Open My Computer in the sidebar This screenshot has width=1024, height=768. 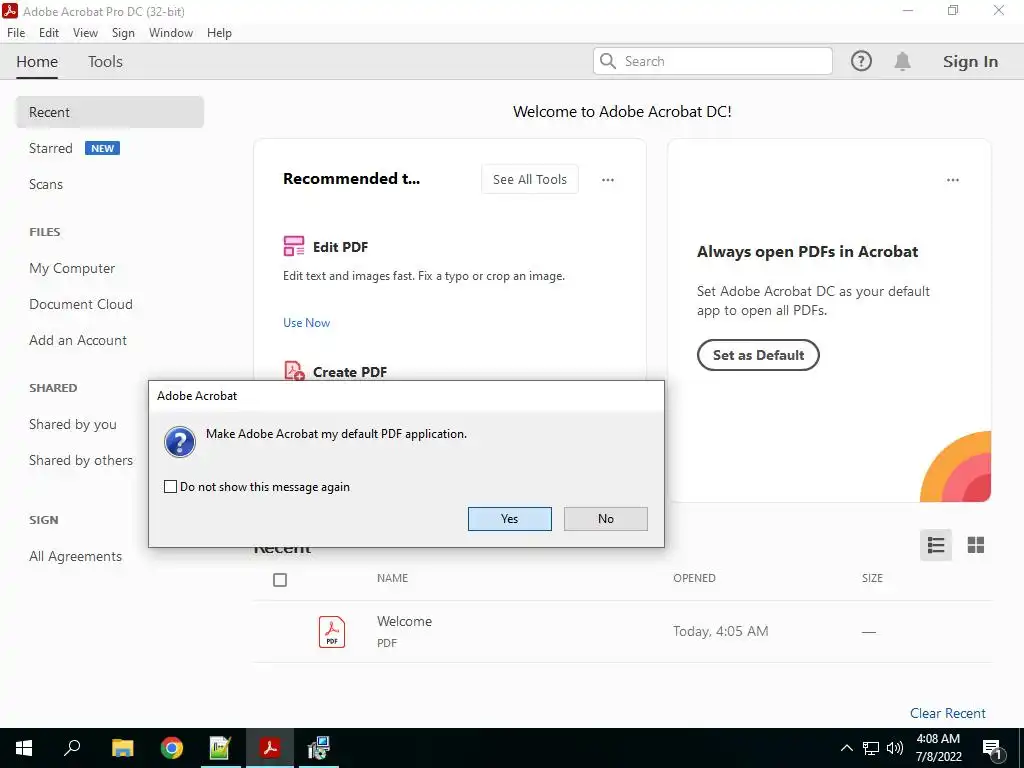(72, 268)
